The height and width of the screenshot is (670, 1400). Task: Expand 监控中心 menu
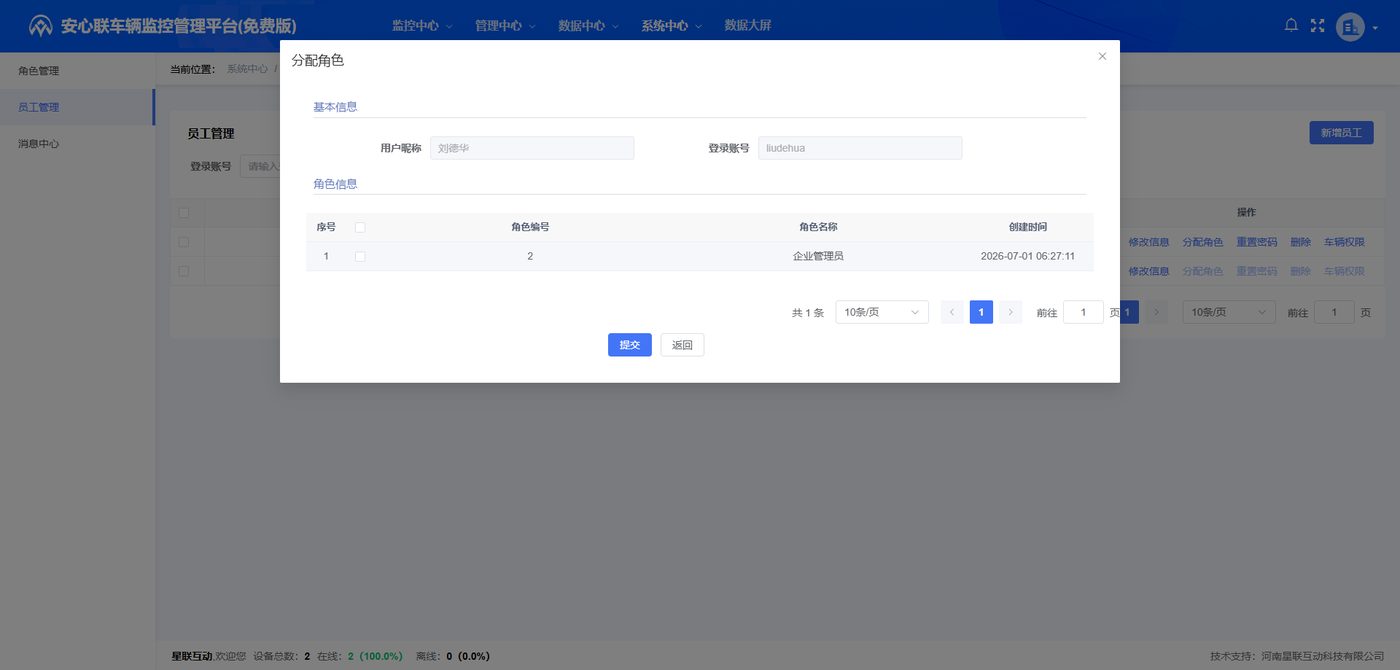coord(422,26)
